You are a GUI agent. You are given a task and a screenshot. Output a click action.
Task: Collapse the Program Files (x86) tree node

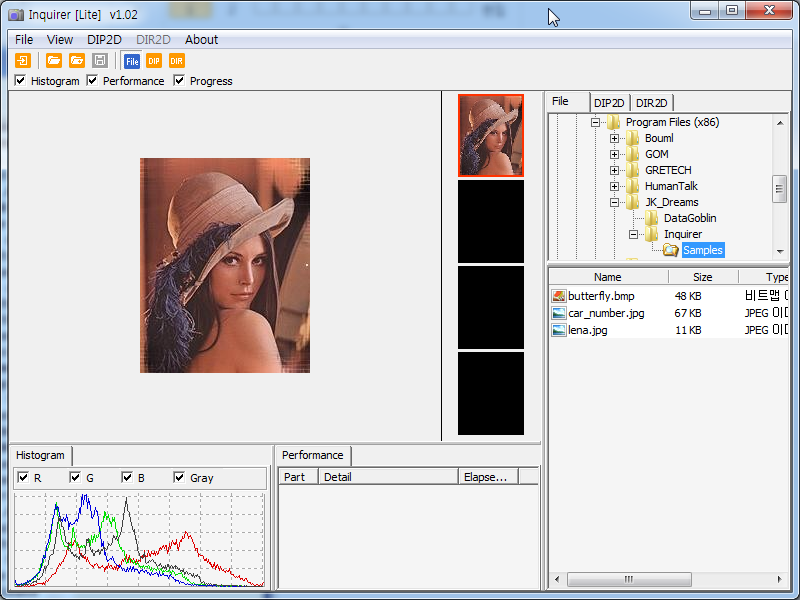(x=596, y=122)
